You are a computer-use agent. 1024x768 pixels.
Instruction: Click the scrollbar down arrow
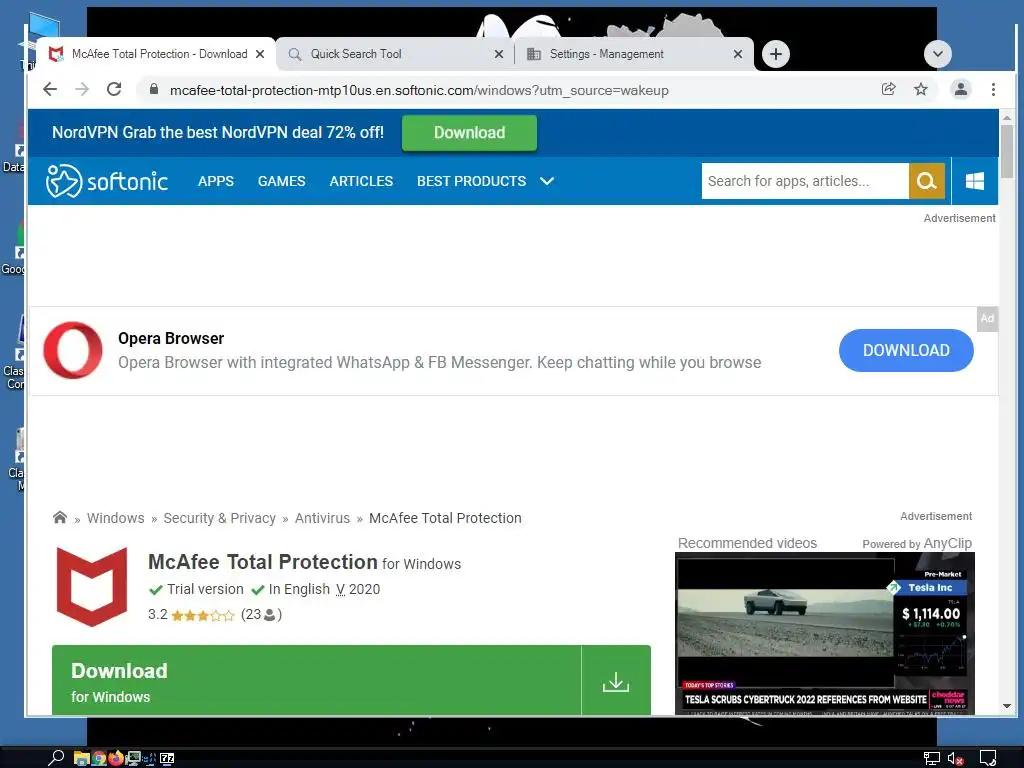1006,706
